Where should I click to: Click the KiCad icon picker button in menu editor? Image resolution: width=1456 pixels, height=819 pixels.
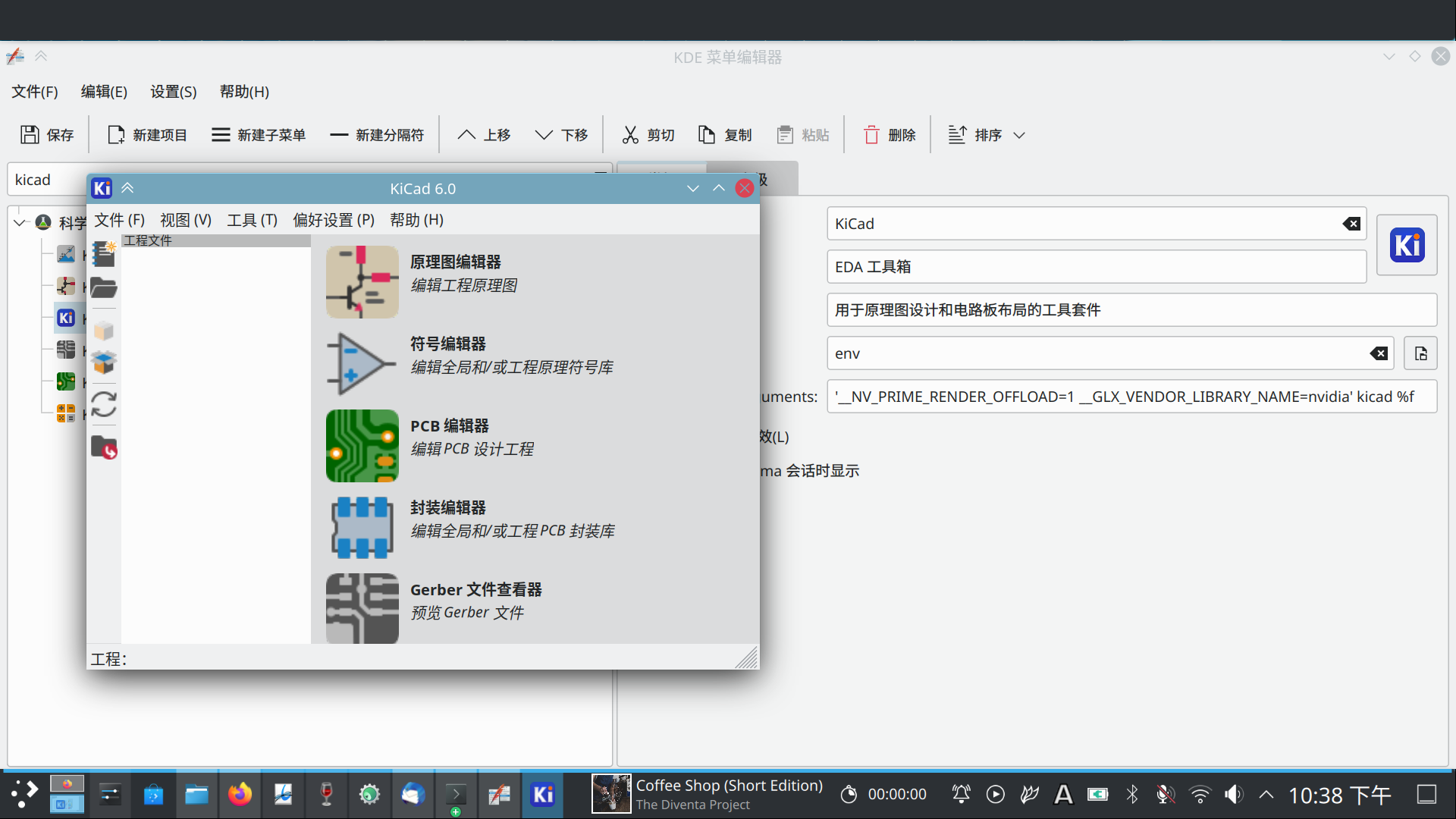(1407, 245)
